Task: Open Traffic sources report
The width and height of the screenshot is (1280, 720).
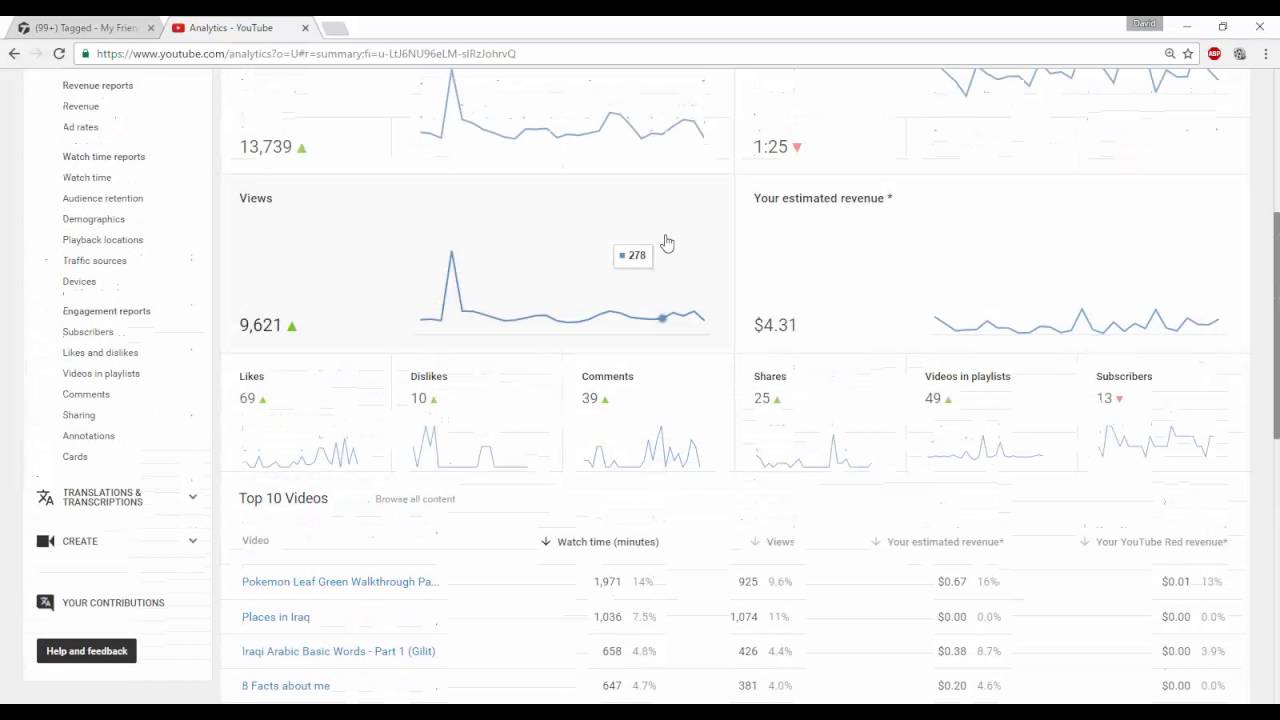Action: coord(95,261)
